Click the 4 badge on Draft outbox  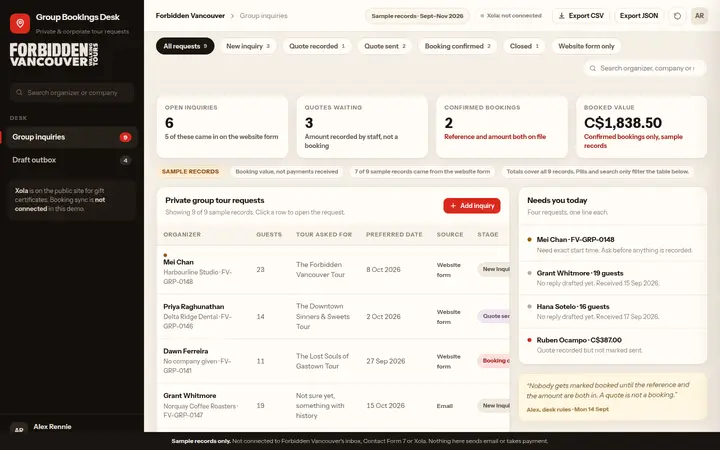(x=125, y=160)
